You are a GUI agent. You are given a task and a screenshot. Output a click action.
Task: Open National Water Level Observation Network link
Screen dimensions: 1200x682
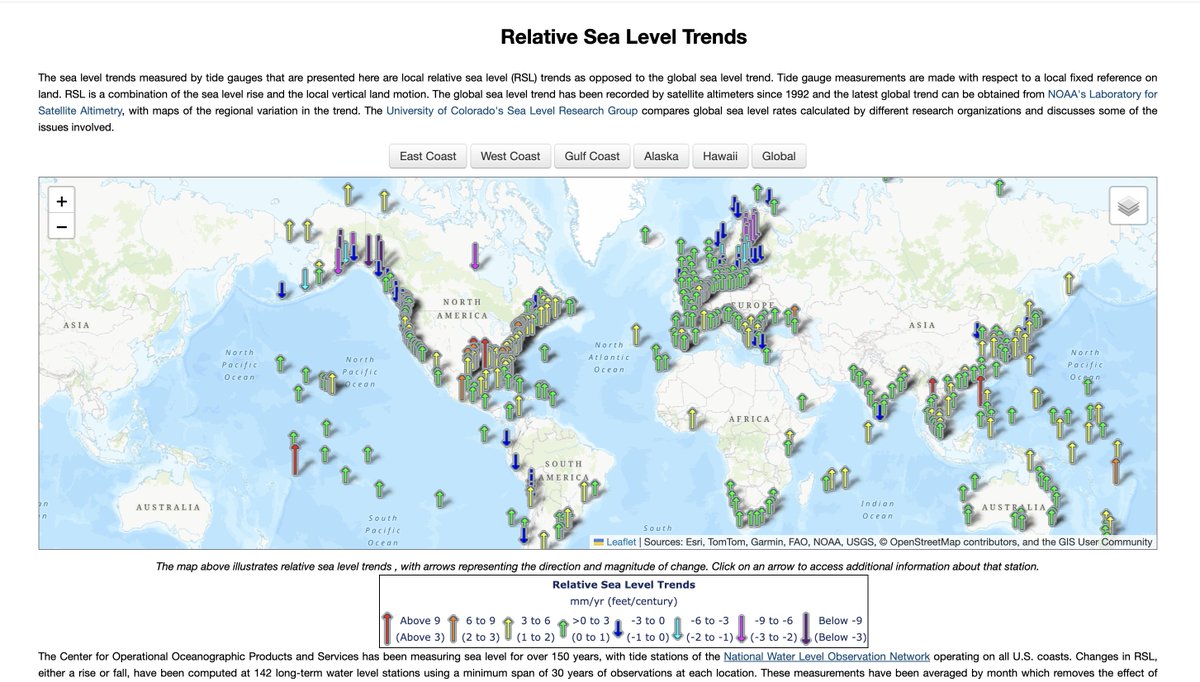point(827,657)
